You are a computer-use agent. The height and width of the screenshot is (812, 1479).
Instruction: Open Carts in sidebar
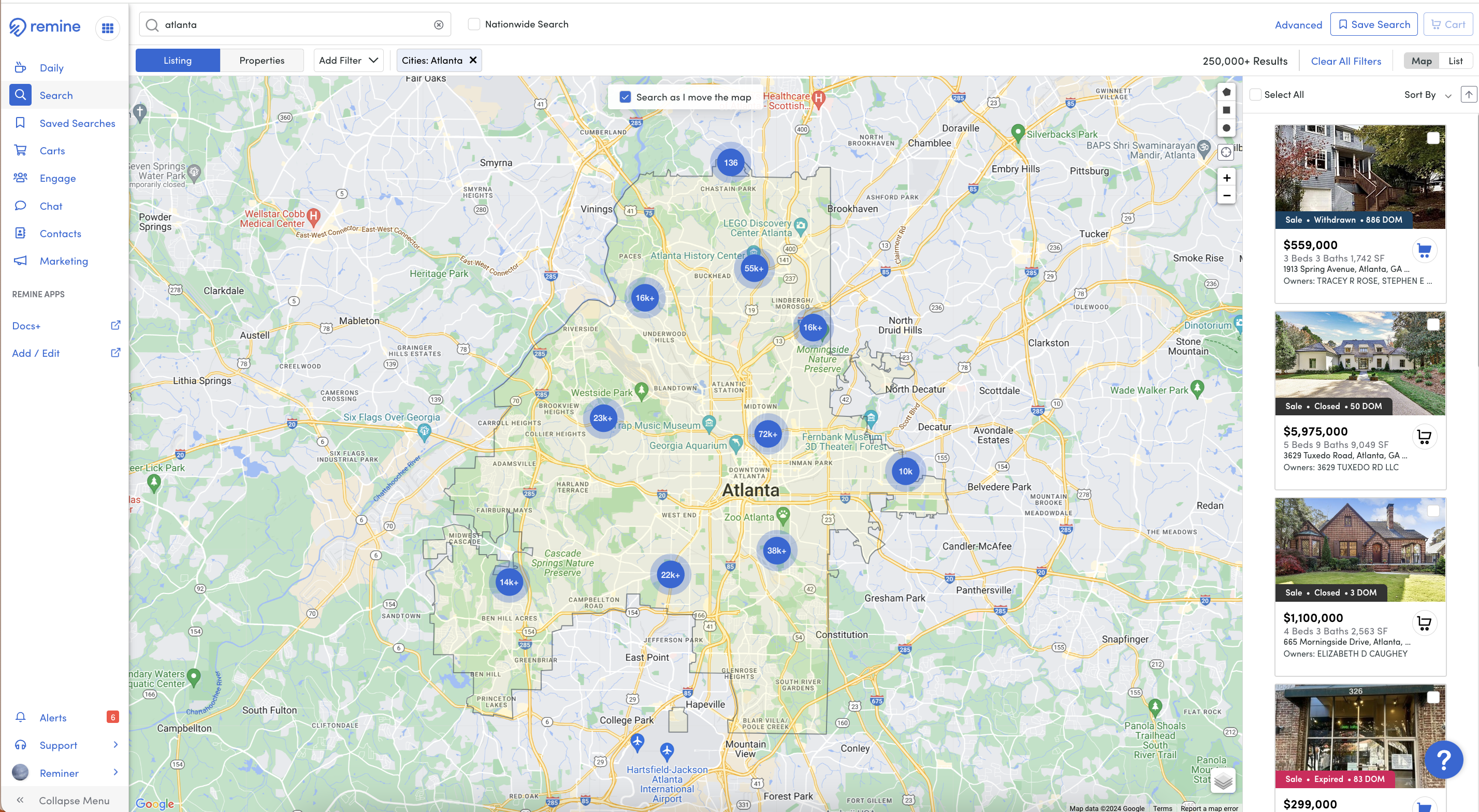pos(65,151)
